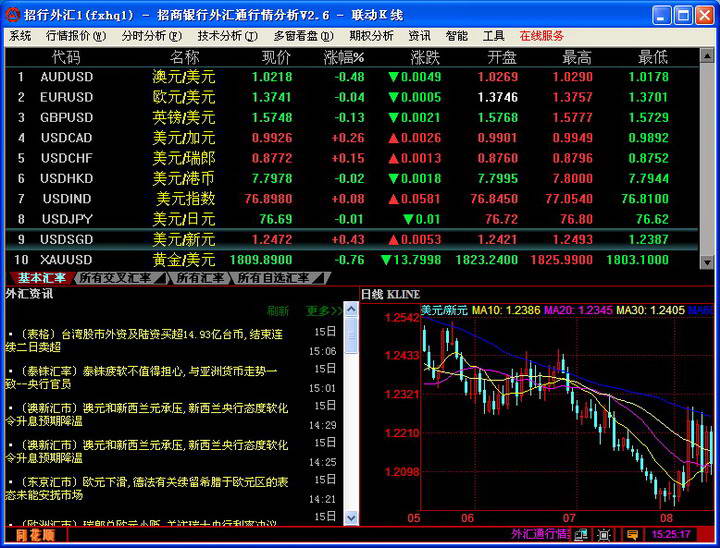
Task: Select the EURUSD row code
Action: point(67,97)
